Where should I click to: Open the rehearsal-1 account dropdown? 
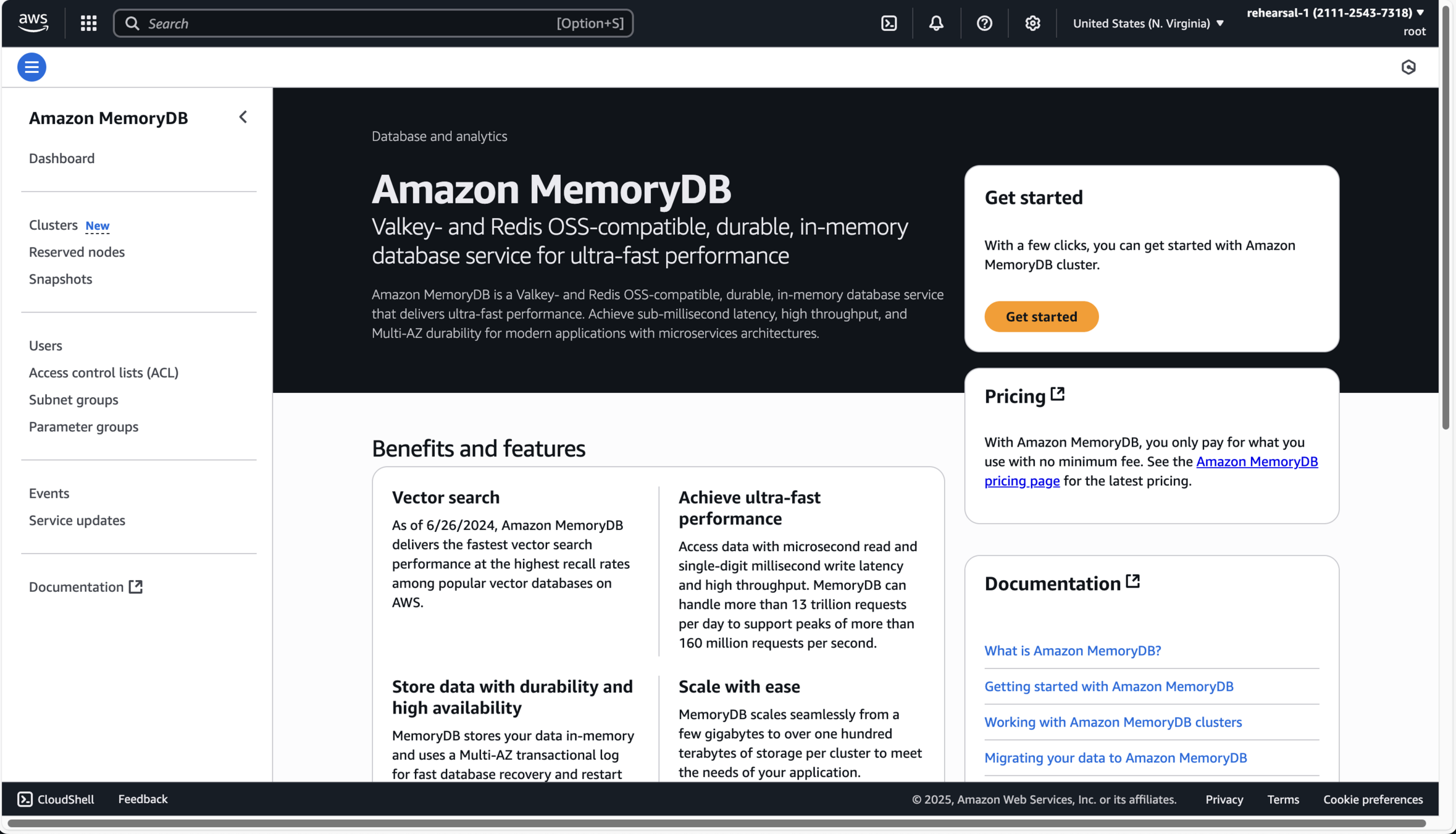coord(1335,13)
